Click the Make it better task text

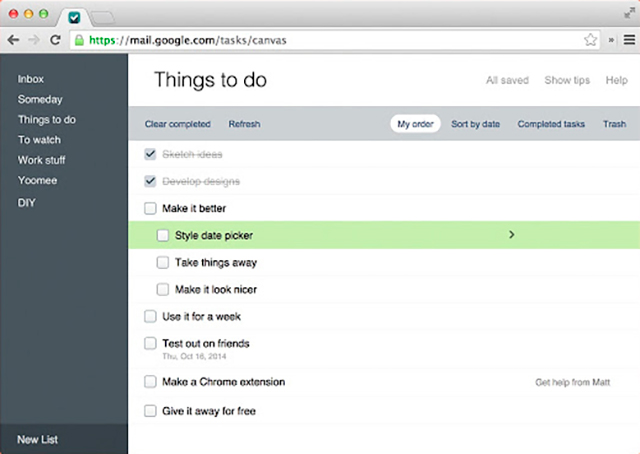pyautogui.click(x=194, y=208)
